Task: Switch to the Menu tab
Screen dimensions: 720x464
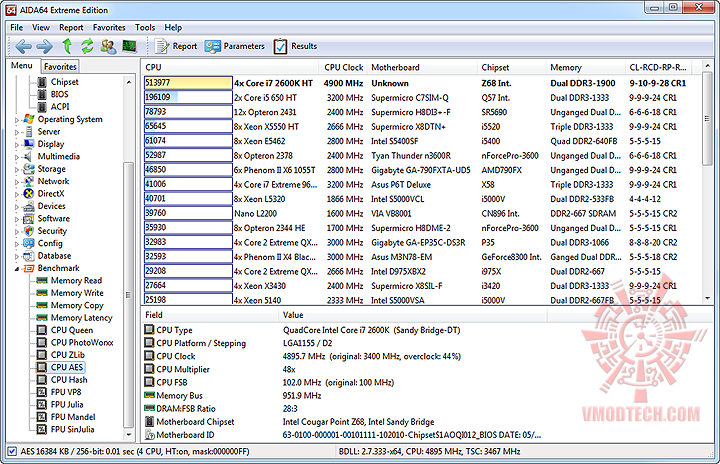Action: (x=22, y=66)
